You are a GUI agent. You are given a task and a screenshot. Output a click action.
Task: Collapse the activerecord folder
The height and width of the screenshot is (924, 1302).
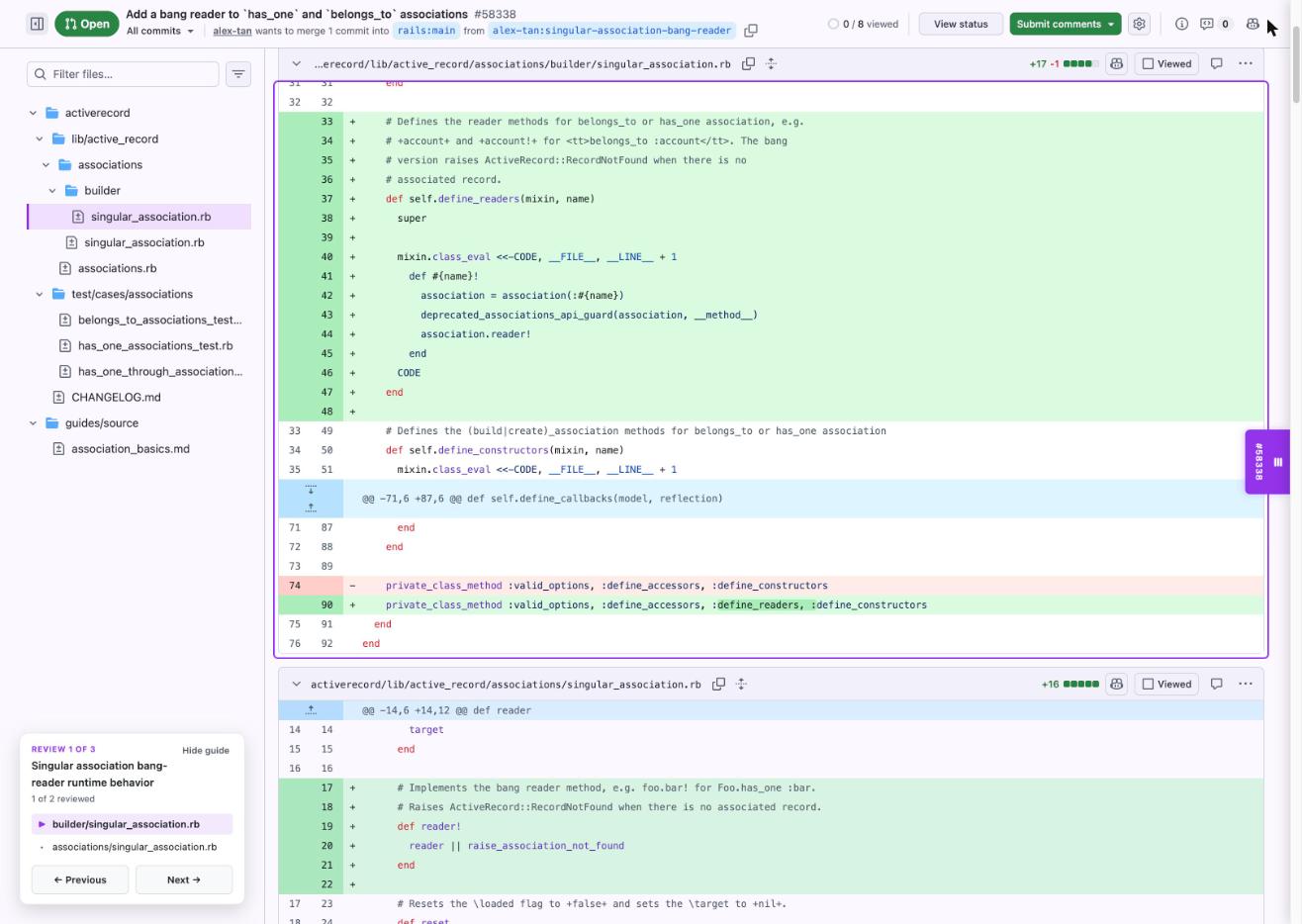33,113
